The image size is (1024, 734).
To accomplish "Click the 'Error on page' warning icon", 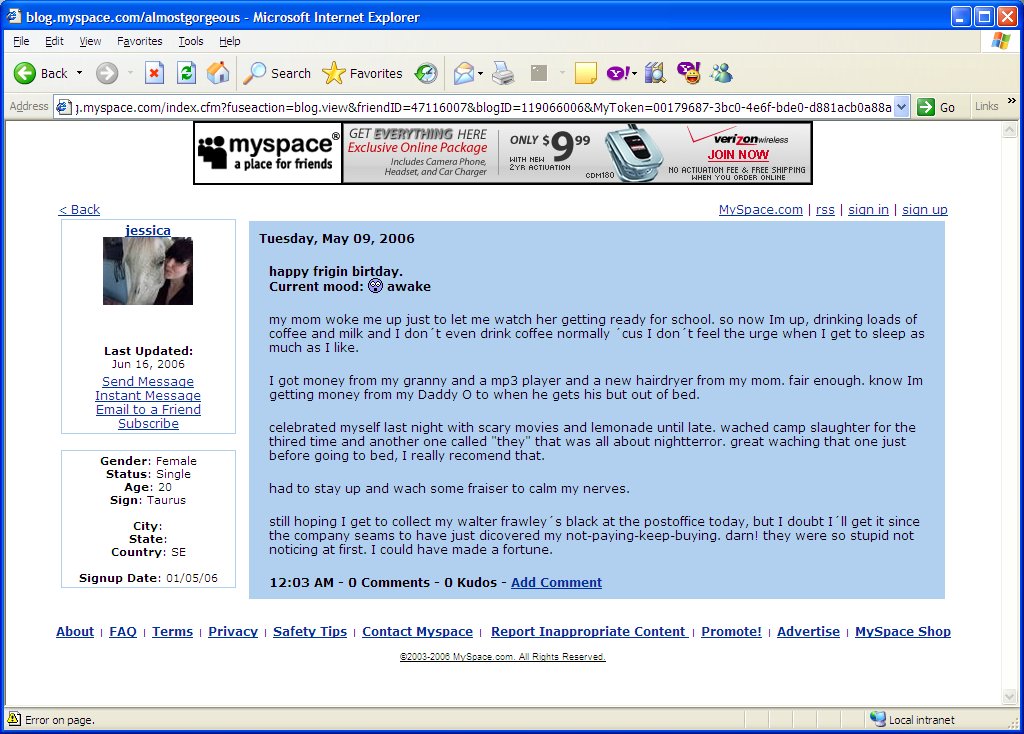I will click(14, 719).
